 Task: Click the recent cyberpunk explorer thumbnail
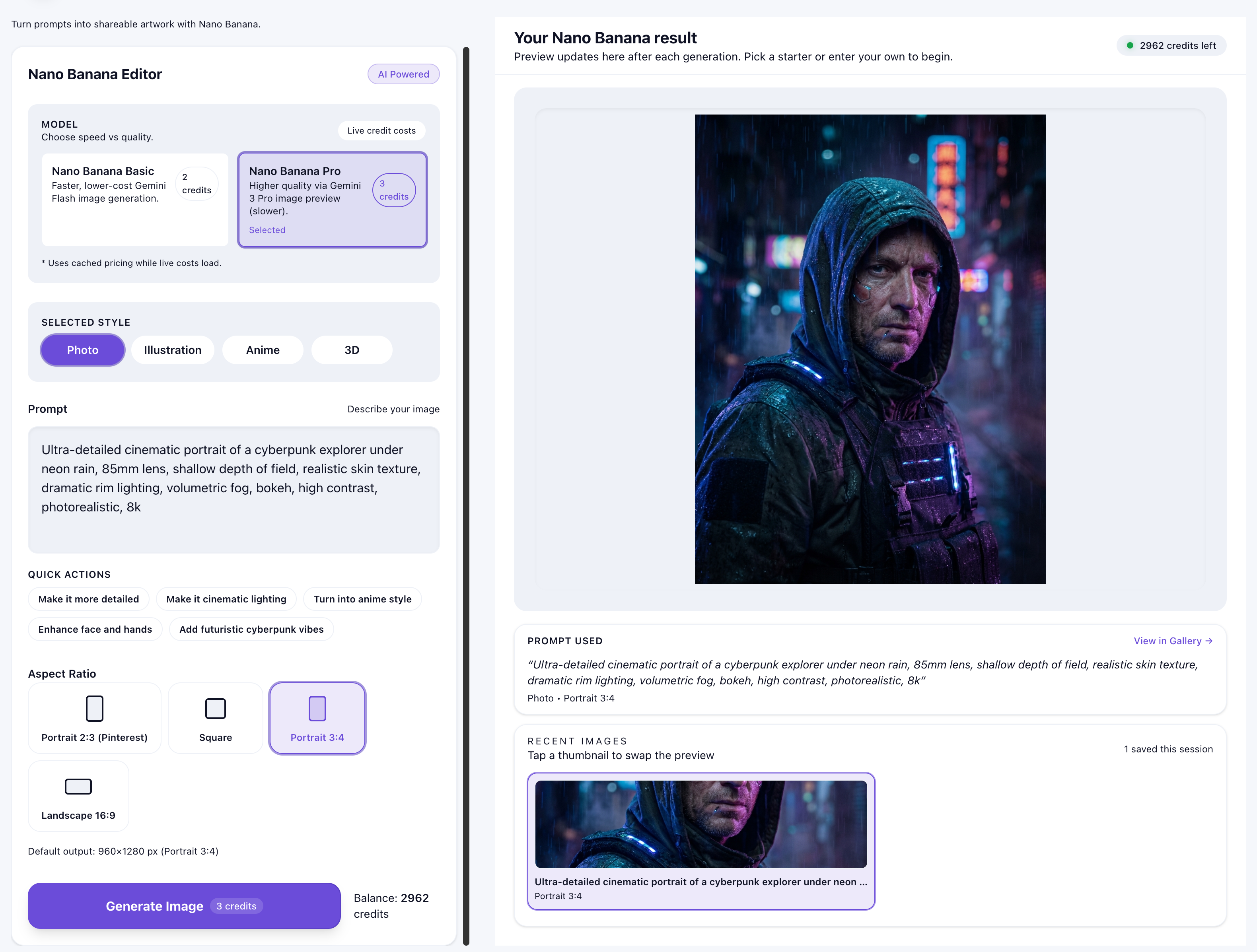click(x=700, y=824)
